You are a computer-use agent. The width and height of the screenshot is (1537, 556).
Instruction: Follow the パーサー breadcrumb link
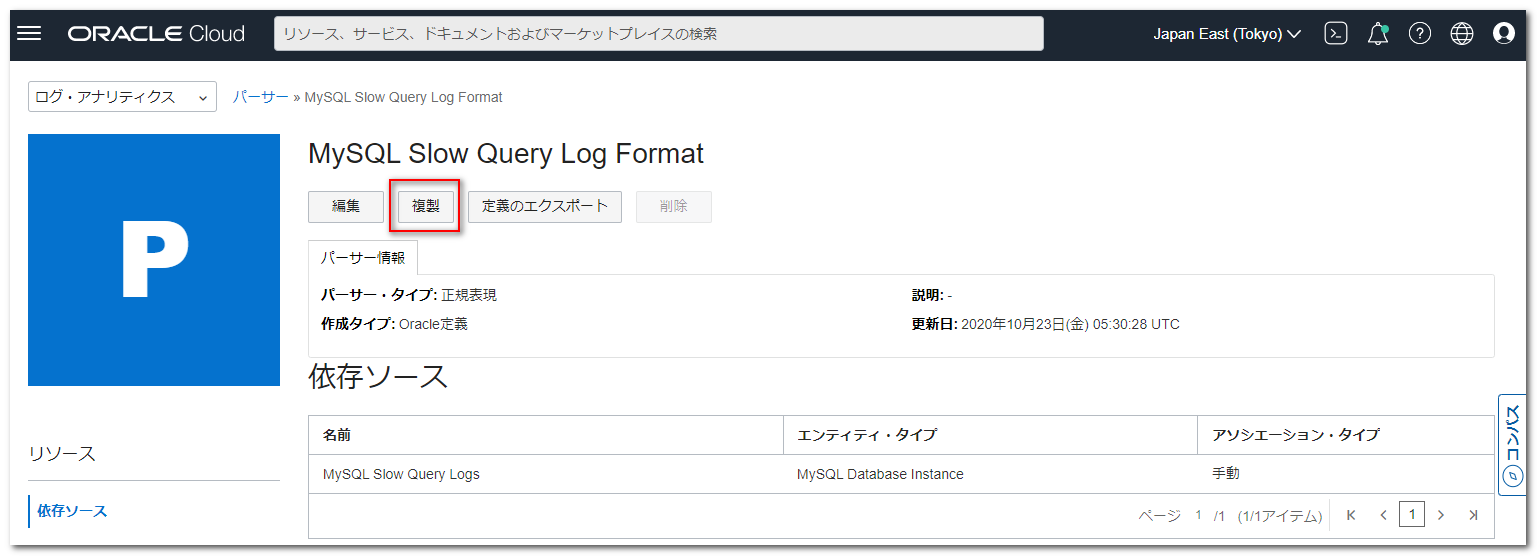pos(261,97)
